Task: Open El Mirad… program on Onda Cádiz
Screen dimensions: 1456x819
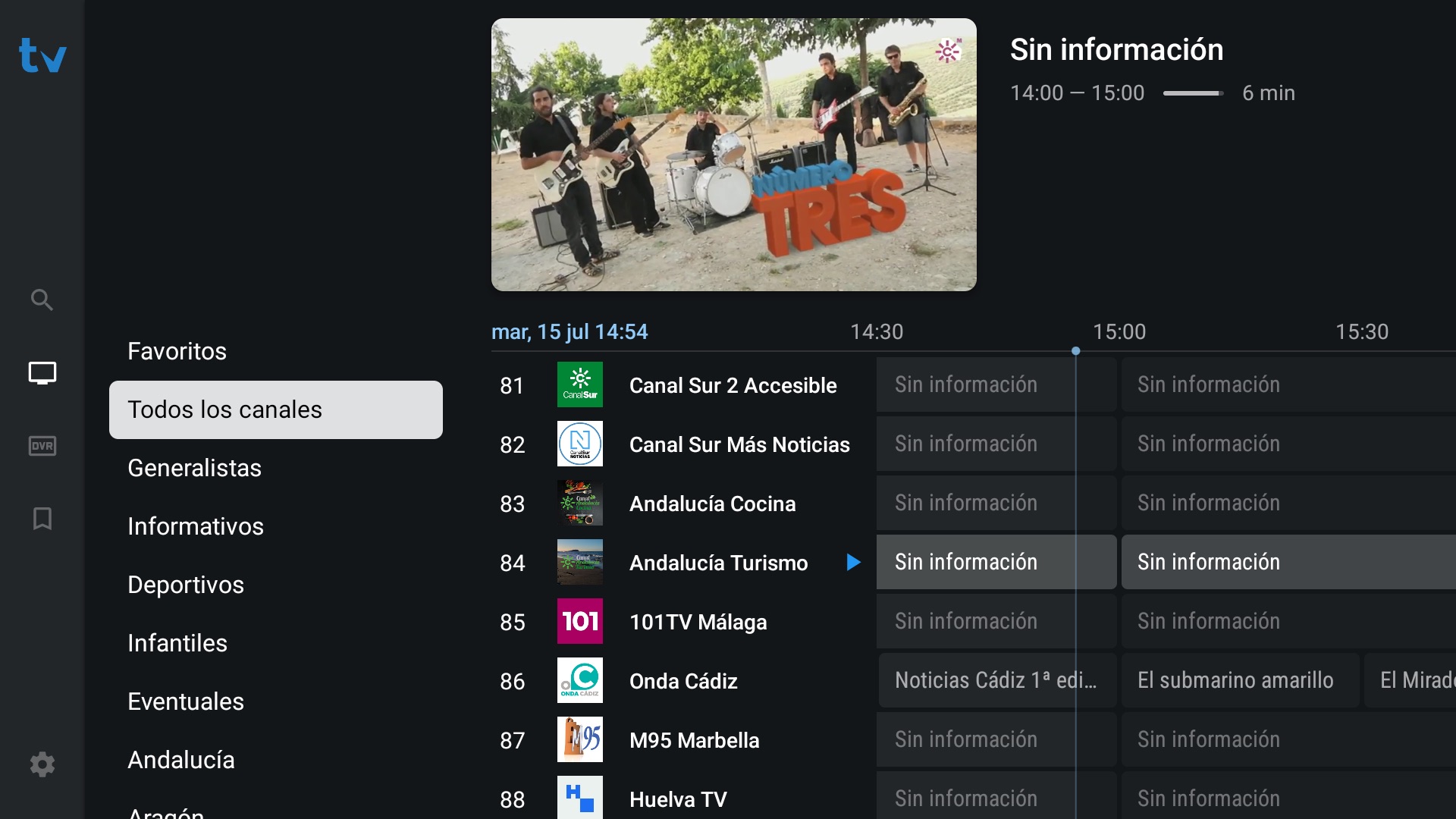Action: (x=1410, y=680)
